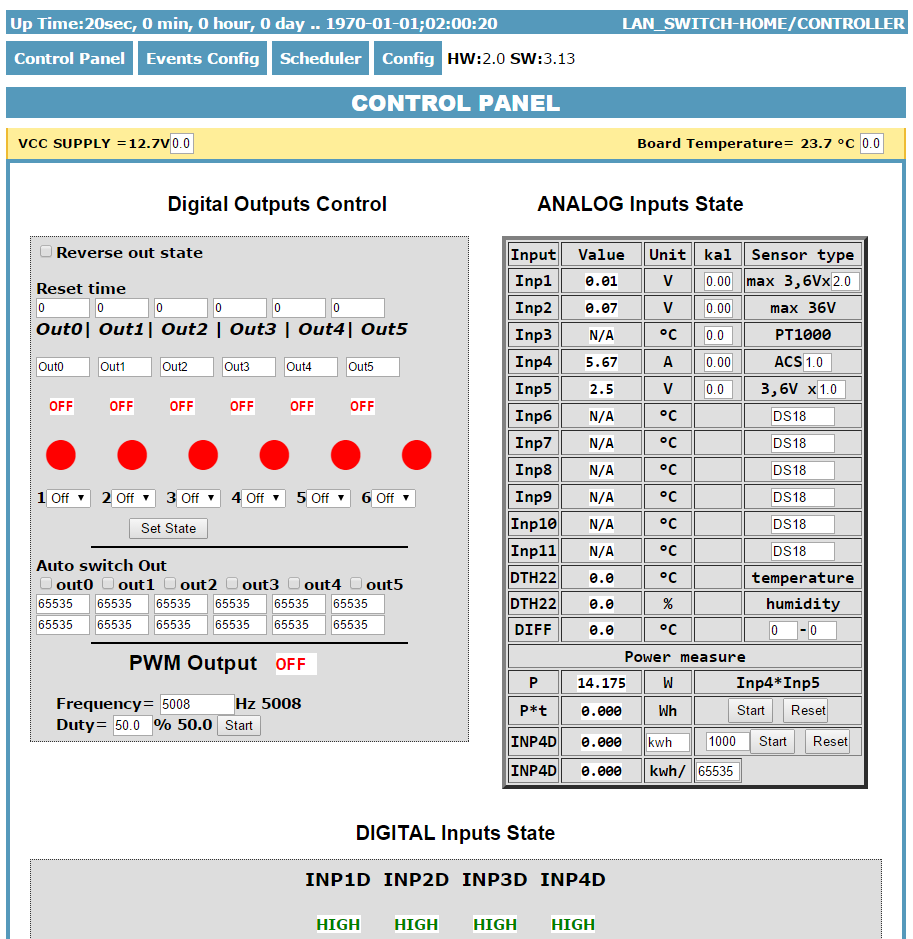Viewport: 913px width, 939px height.
Task: Click the PWM Duty input field
Action: pyautogui.click(x=132, y=725)
